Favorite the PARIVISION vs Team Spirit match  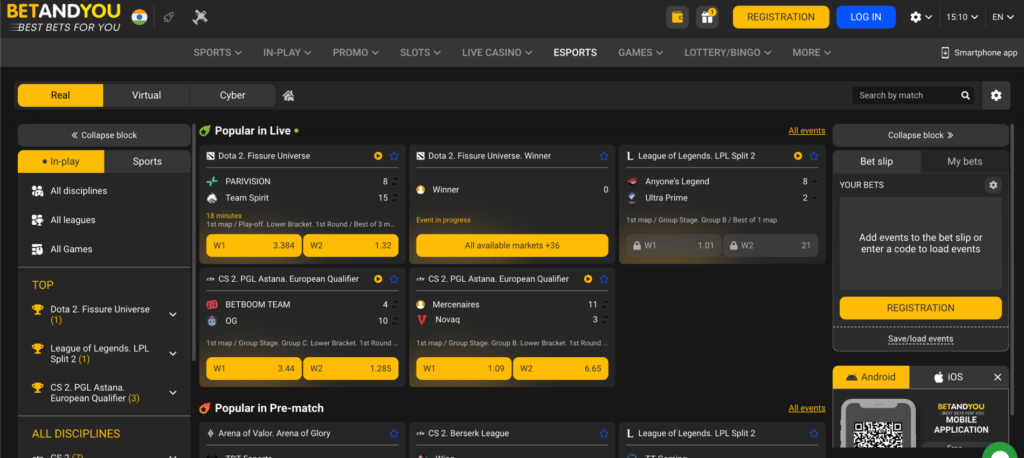coord(394,156)
